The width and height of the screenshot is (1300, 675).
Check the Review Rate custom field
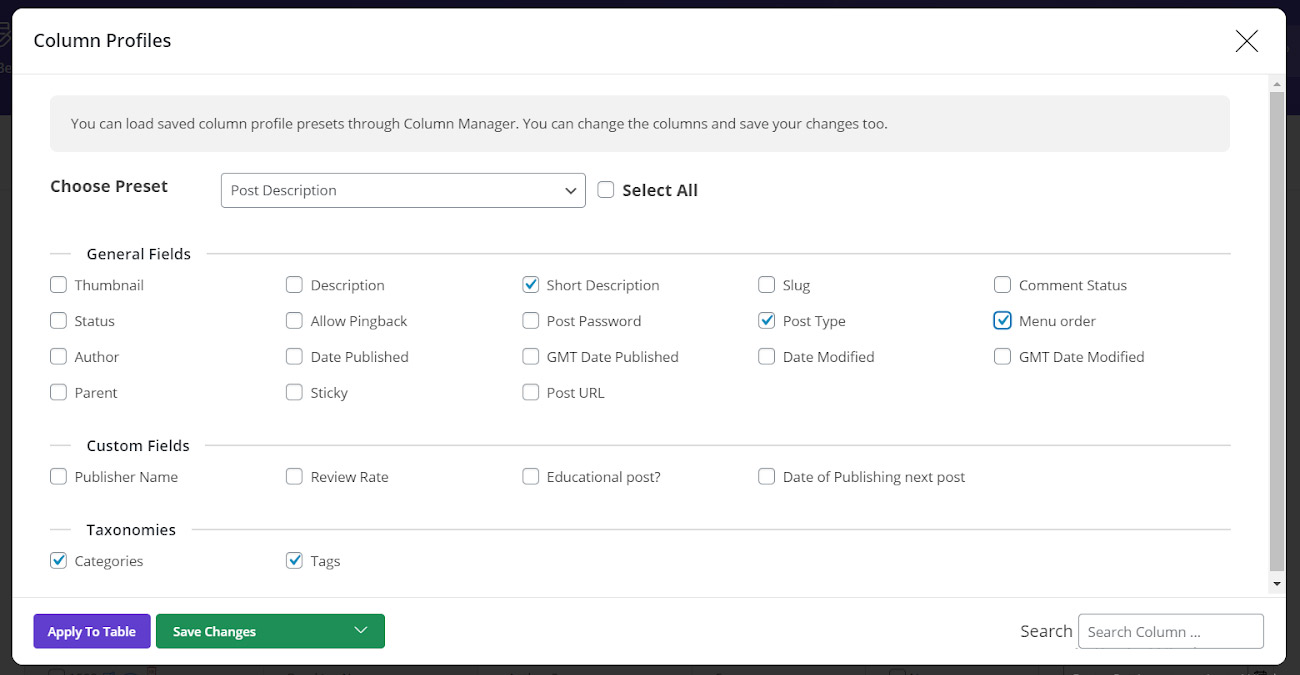(x=294, y=477)
